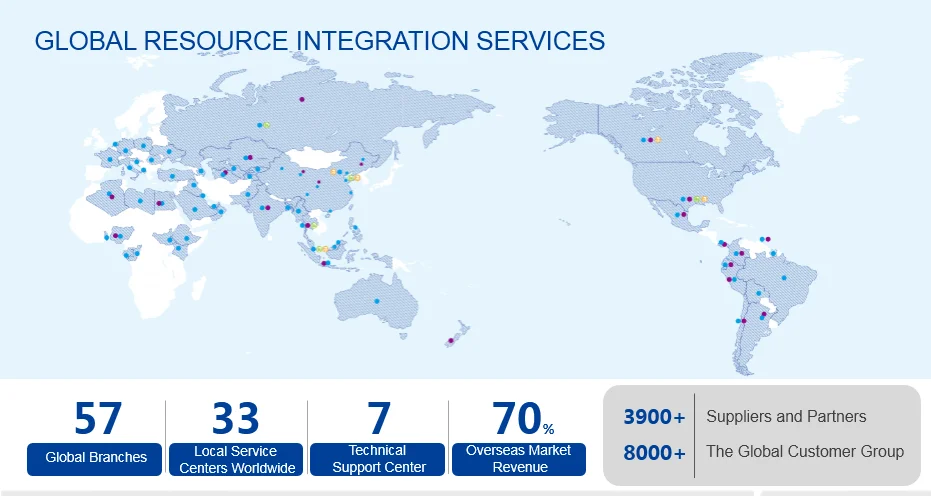This screenshot has width=931, height=496.
Task: Click the purple marker in New Zealand
Action: pyautogui.click(x=451, y=340)
